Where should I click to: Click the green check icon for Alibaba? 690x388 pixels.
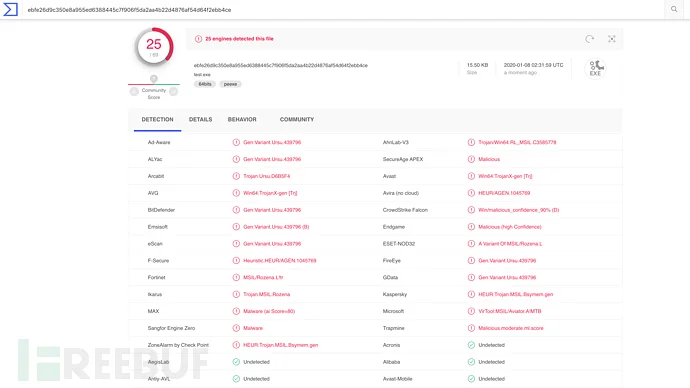point(471,362)
